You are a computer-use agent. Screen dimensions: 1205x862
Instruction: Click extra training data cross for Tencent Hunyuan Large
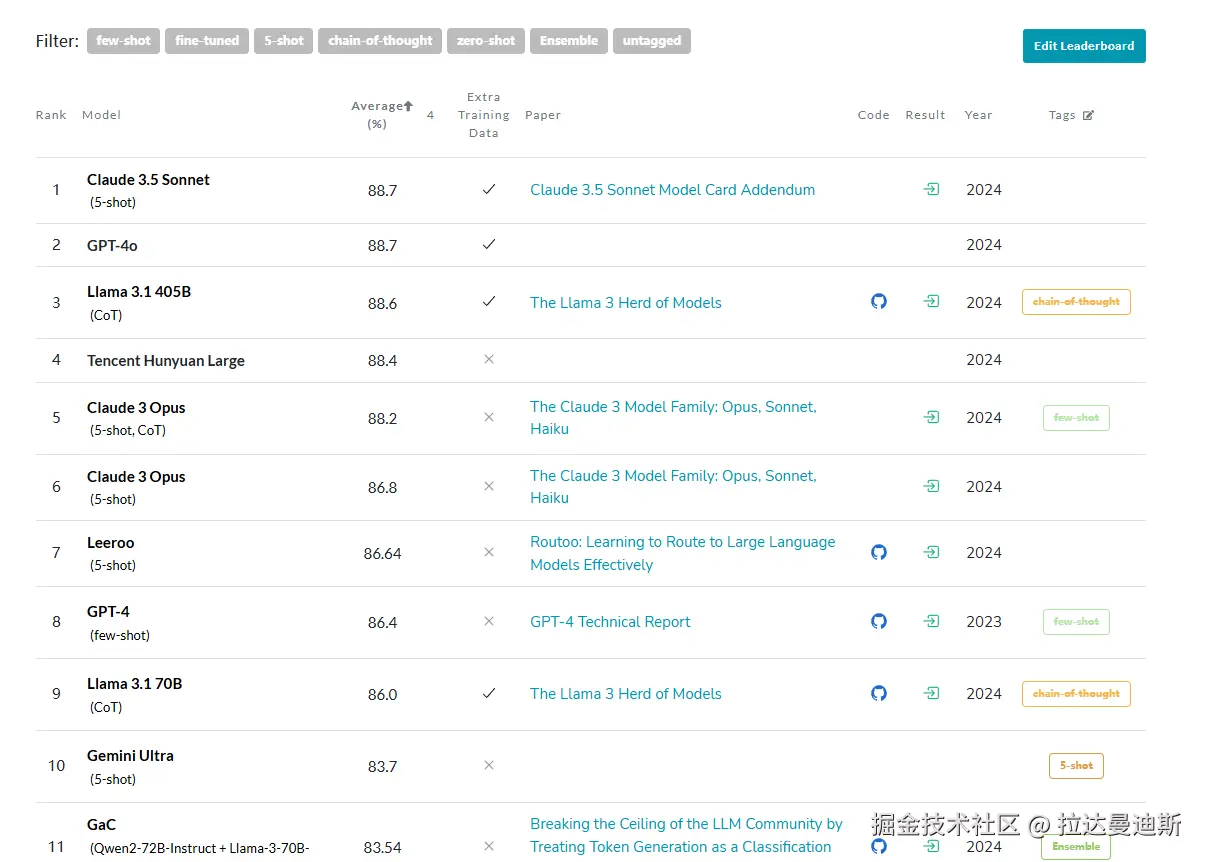[x=488, y=359]
